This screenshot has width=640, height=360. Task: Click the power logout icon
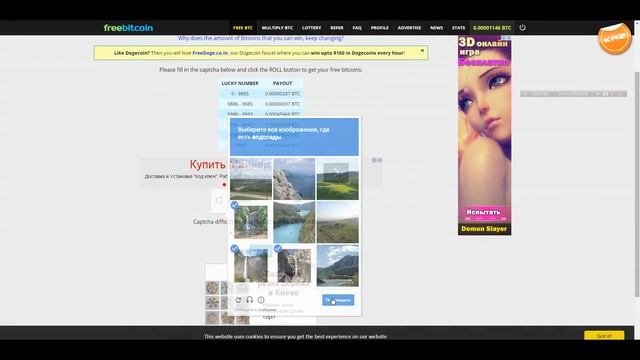click(522, 28)
